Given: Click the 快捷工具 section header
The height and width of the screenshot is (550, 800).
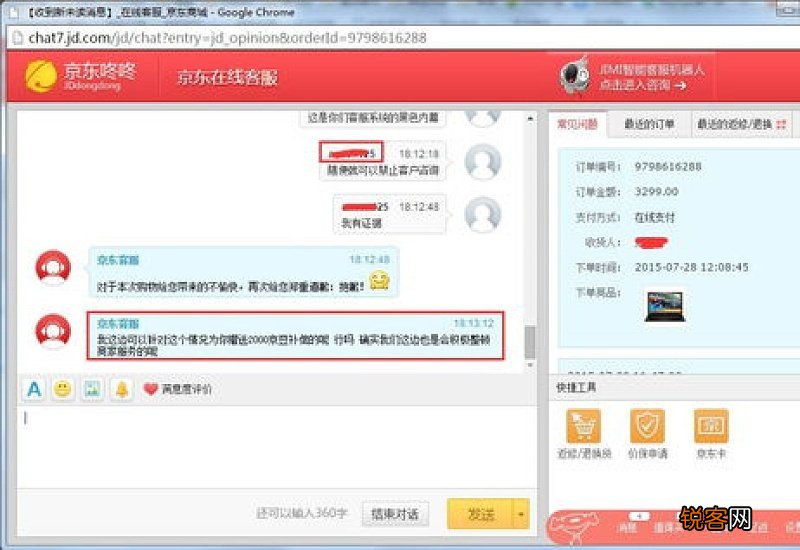Looking at the screenshot, I should click(x=577, y=387).
